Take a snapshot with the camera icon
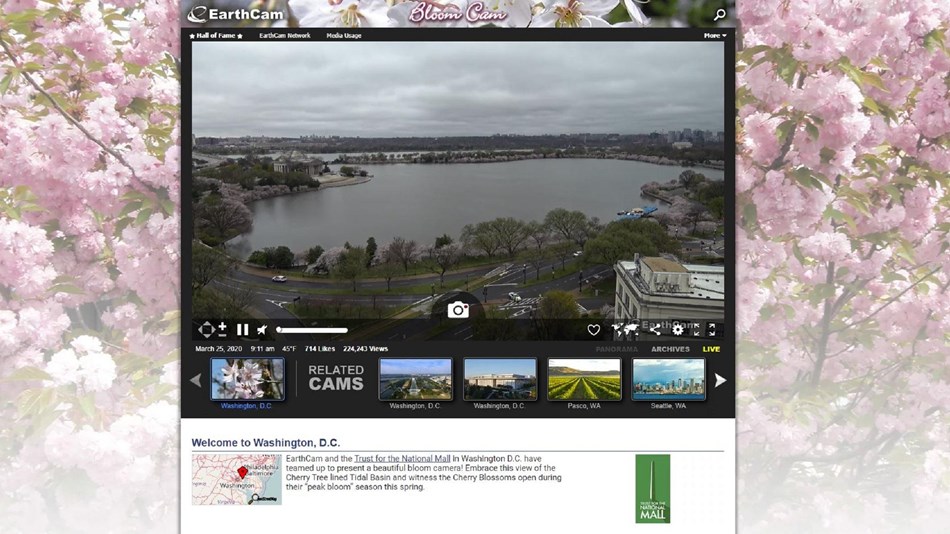 (458, 310)
